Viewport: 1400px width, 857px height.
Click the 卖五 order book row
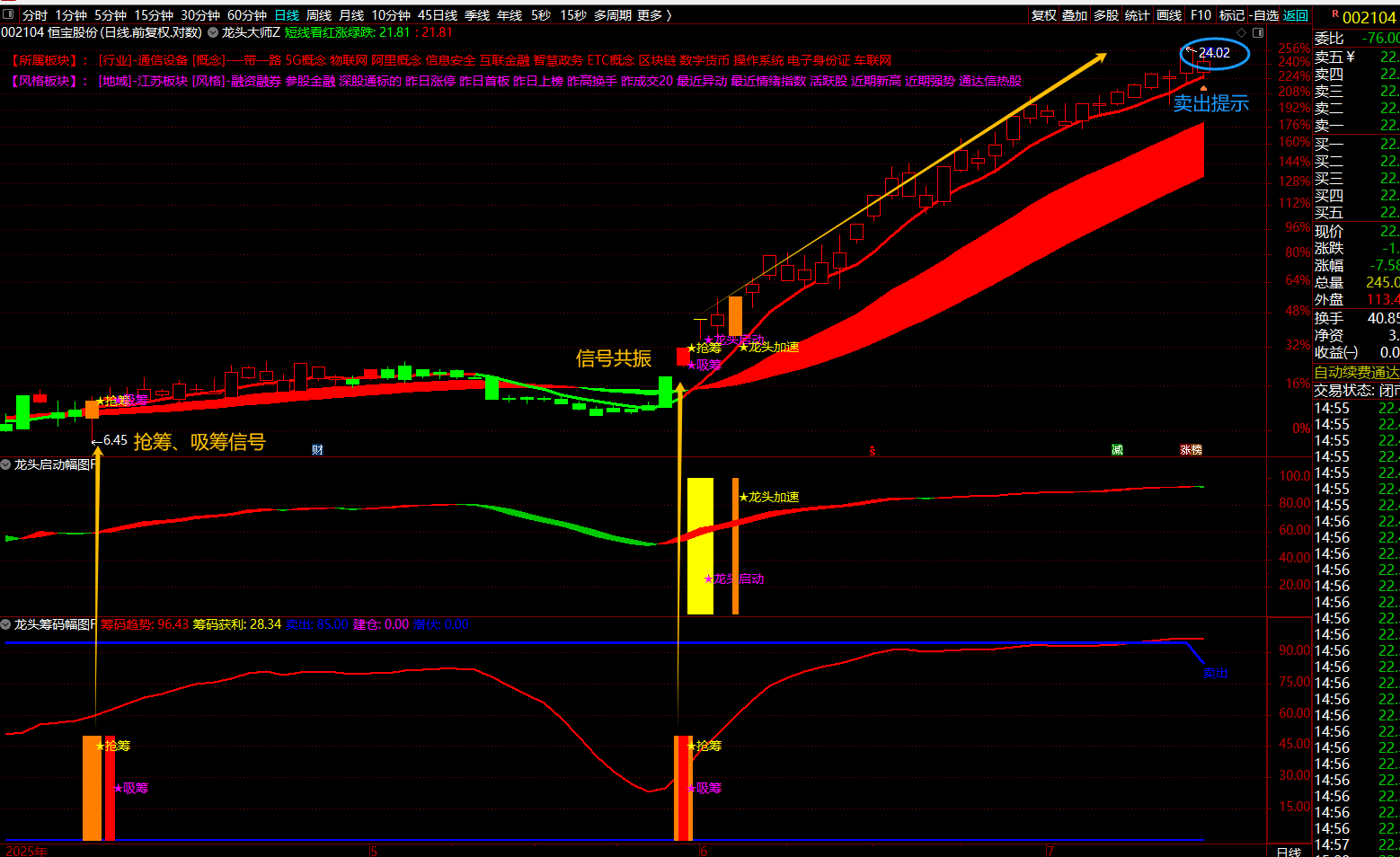click(1357, 57)
